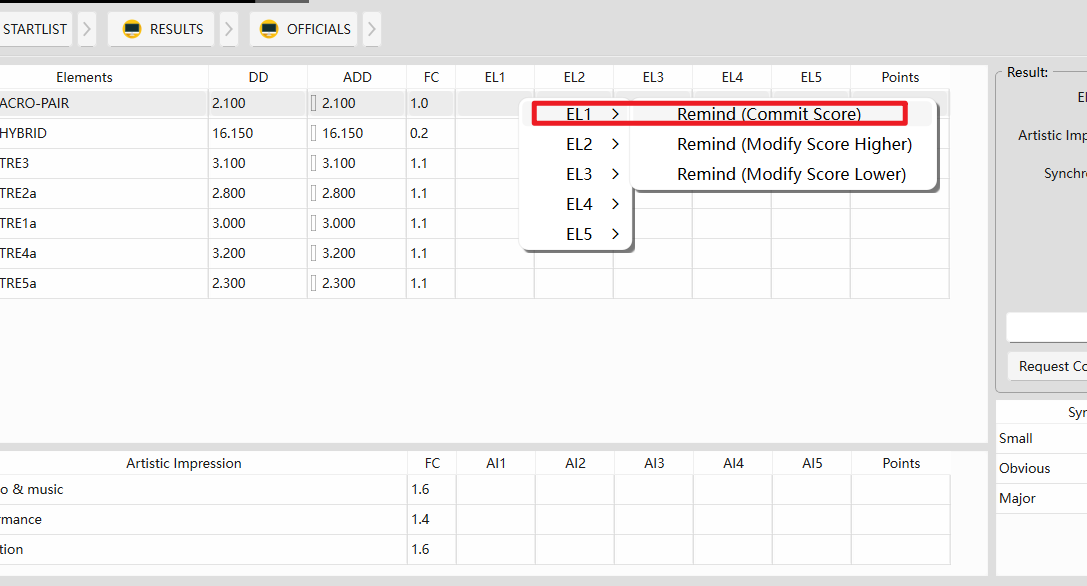Toggle the small box beside ADD value 3.000

tap(313, 223)
